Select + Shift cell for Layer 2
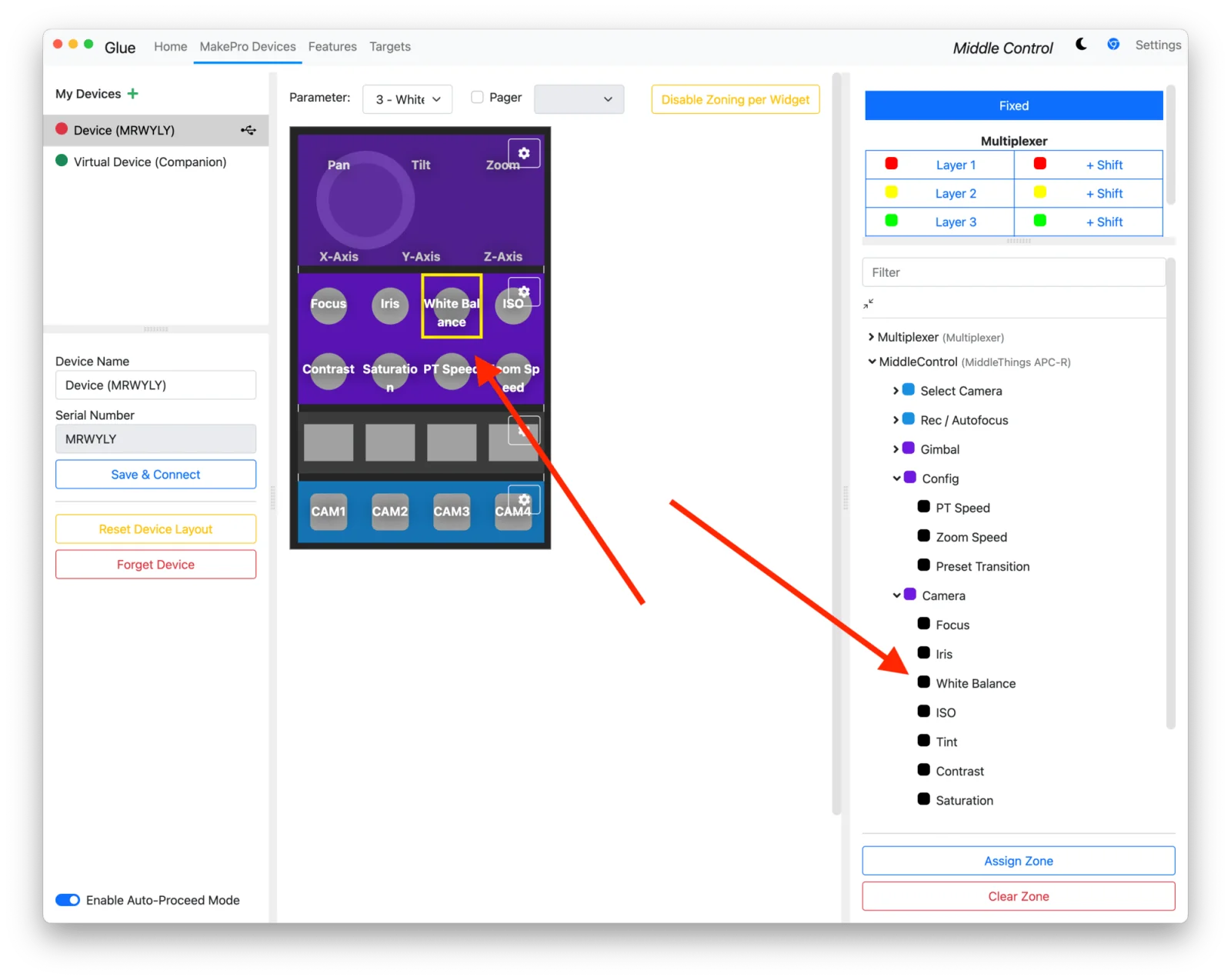This screenshot has width=1231, height=980. point(1089,193)
